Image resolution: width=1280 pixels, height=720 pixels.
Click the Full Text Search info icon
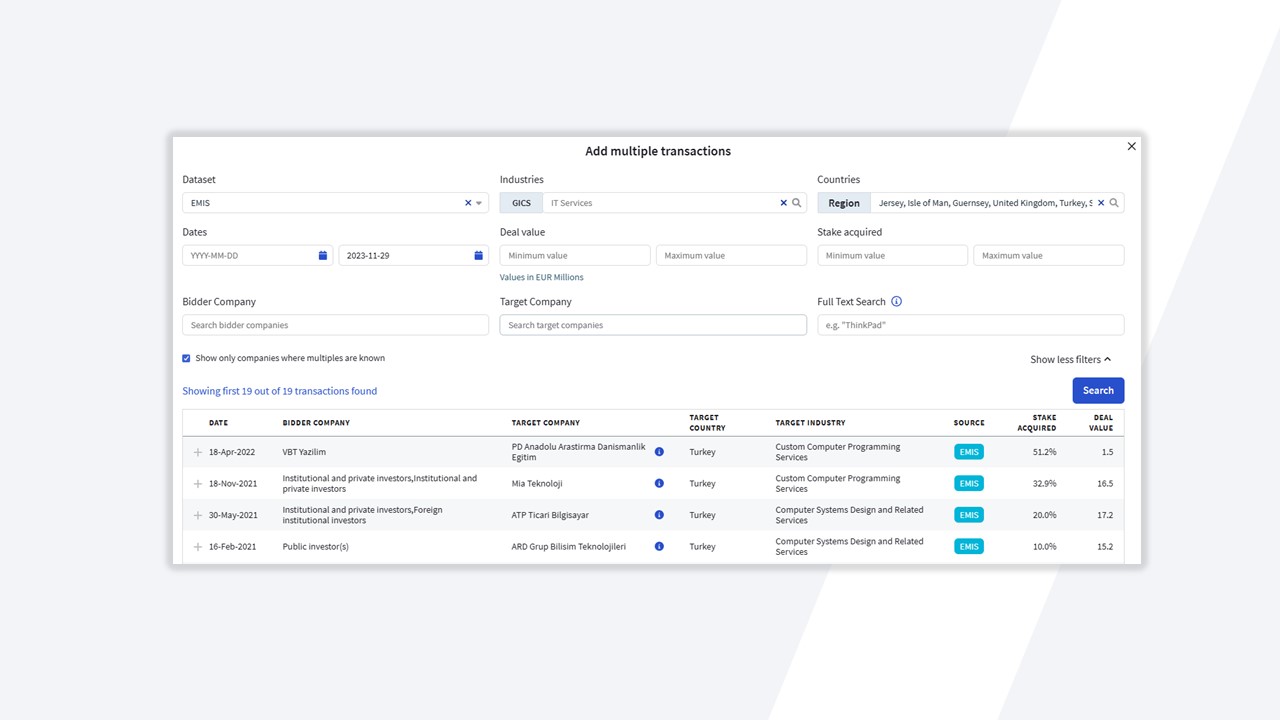[x=896, y=302]
